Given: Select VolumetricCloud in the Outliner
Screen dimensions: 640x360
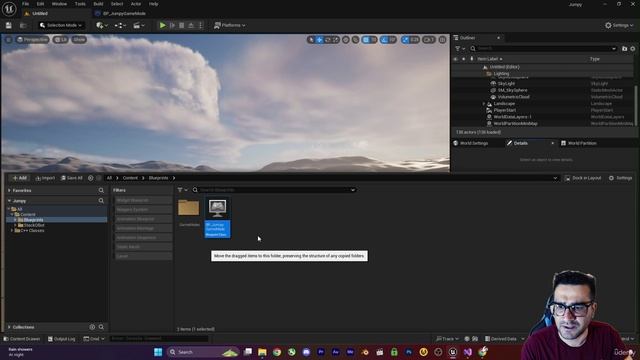Looking at the screenshot, I should 513,97.
